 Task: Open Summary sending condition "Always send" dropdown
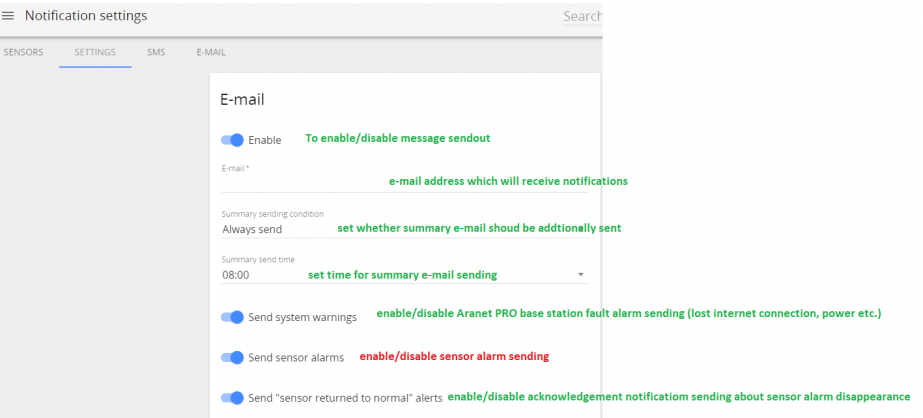(x=405, y=229)
